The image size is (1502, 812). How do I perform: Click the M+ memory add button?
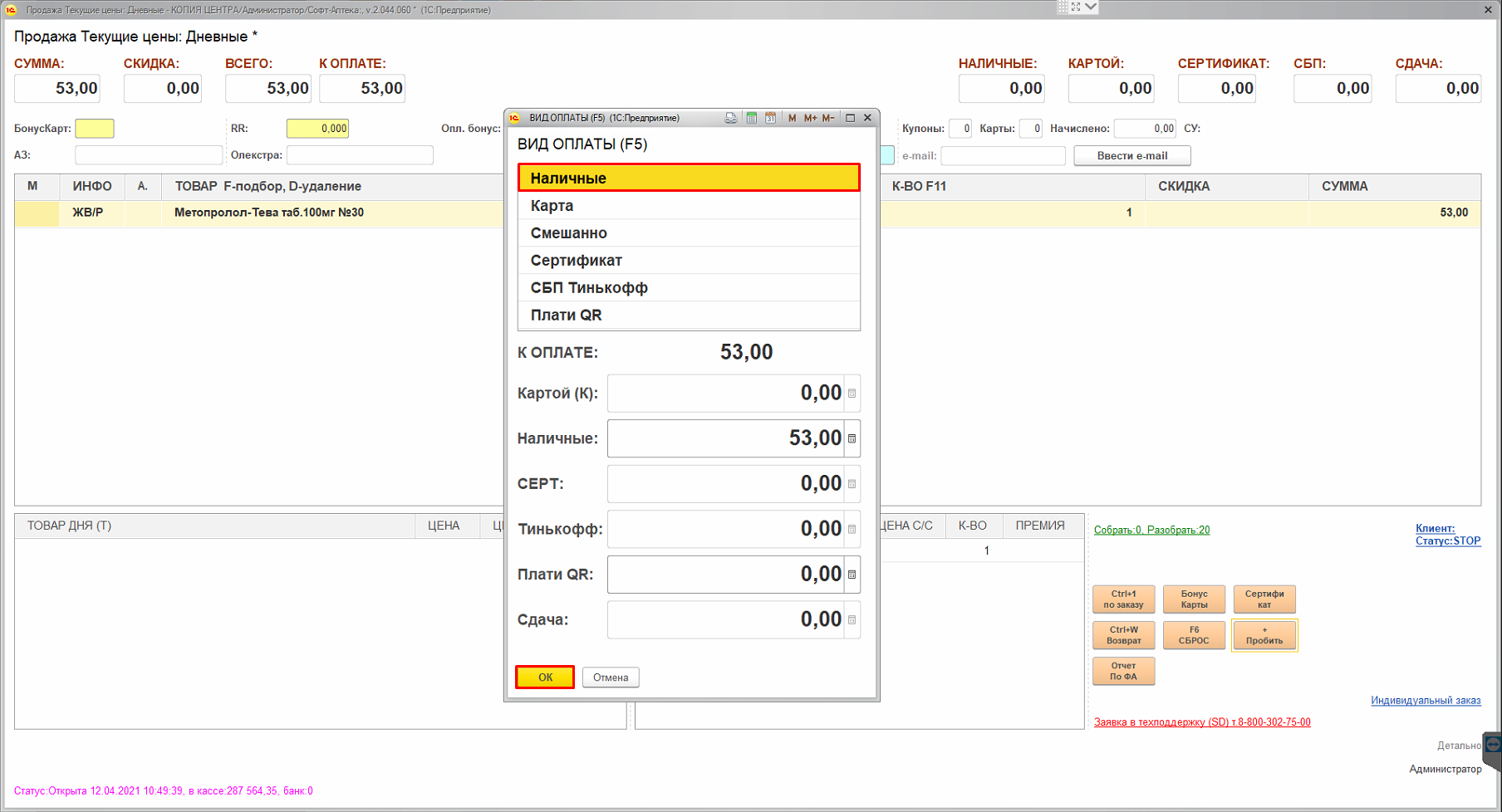click(x=810, y=118)
